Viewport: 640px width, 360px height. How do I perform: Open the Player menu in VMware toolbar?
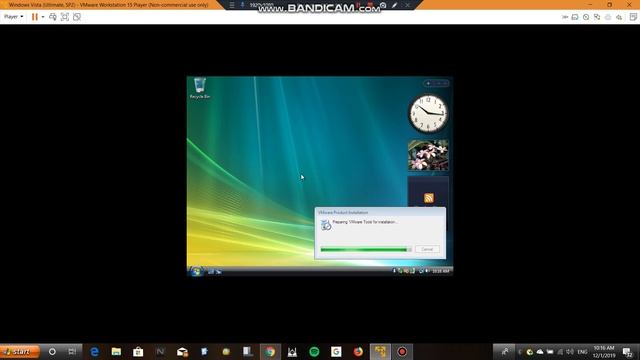pos(13,17)
